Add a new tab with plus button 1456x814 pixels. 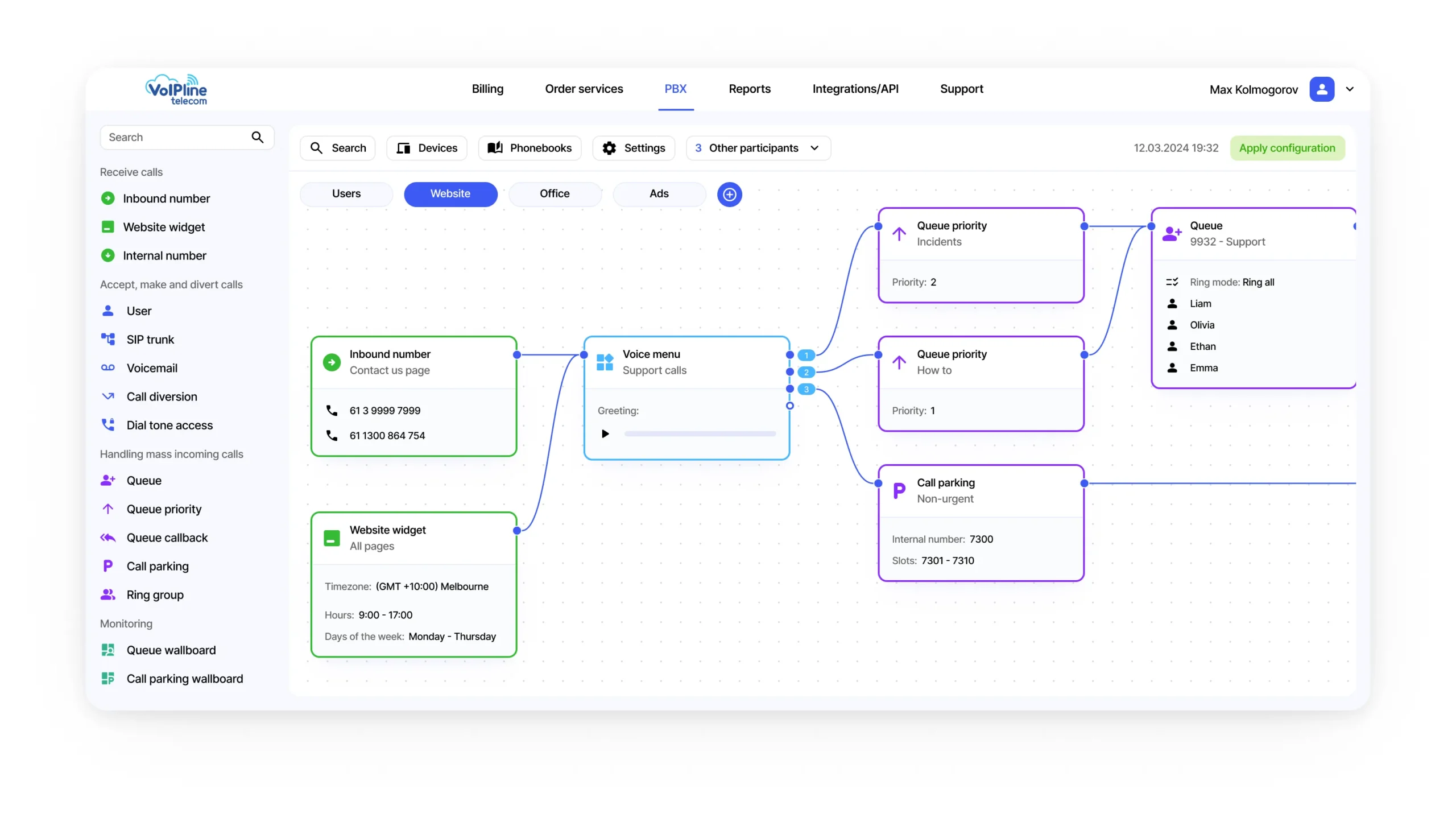pos(729,195)
